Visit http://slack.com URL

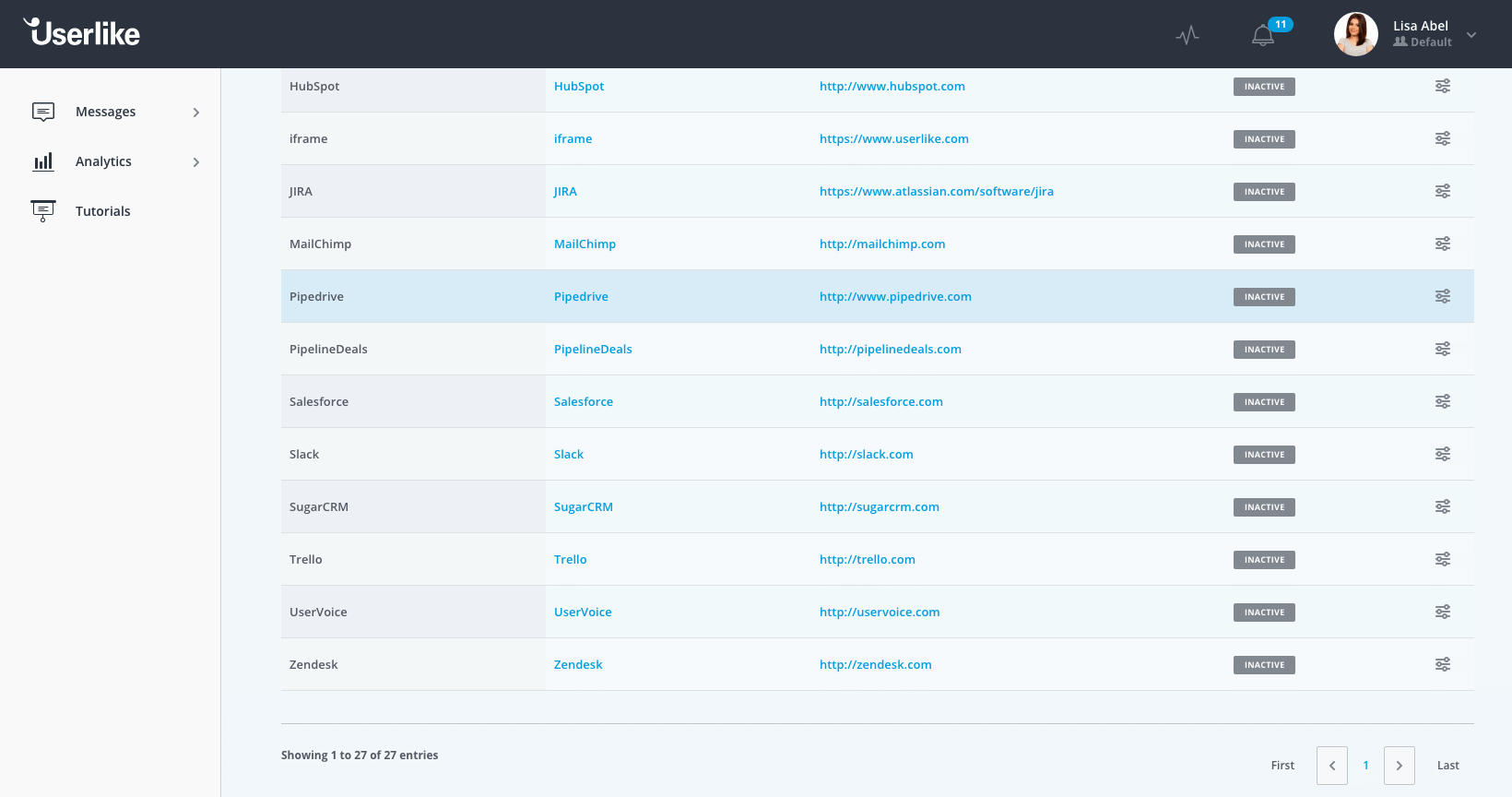pos(867,454)
